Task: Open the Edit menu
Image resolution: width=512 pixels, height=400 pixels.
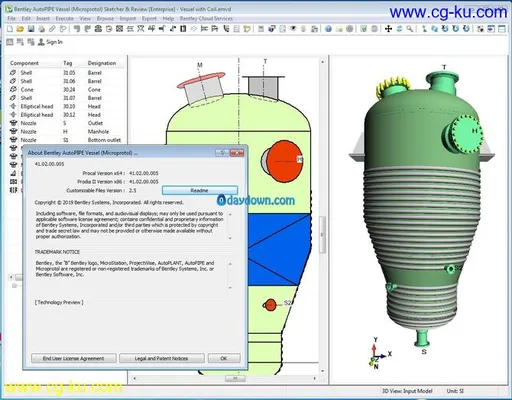Action: (x=26, y=18)
